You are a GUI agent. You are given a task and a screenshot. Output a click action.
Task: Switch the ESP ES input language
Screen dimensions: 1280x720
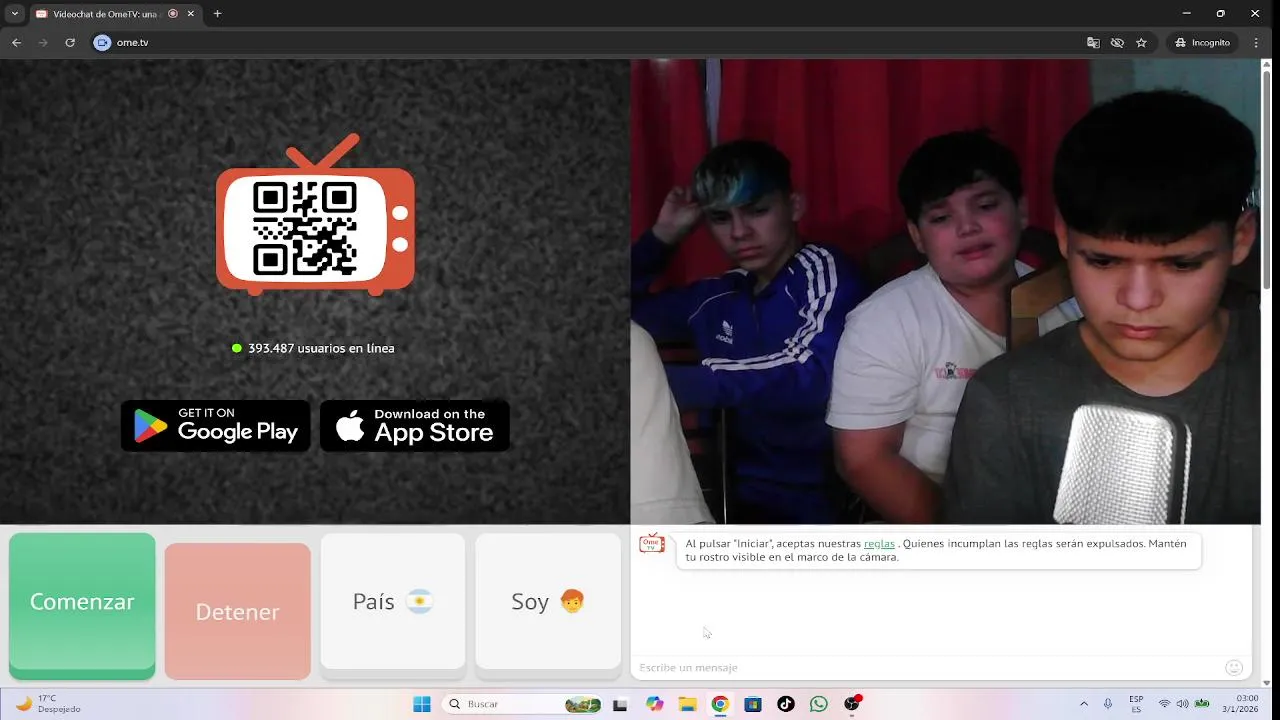(1136, 704)
